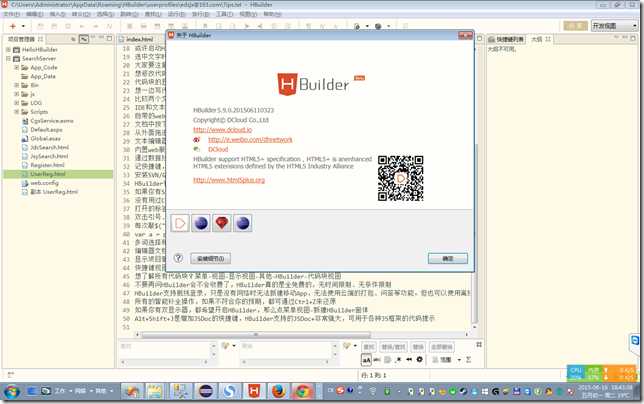Open the 帮助(H) menu
This screenshot has height=404, width=644.
(x=272, y=14)
